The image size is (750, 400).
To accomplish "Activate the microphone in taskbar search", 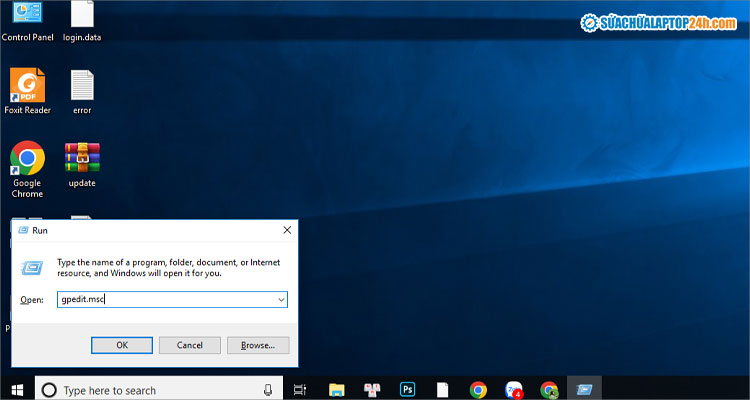I will 268,389.
